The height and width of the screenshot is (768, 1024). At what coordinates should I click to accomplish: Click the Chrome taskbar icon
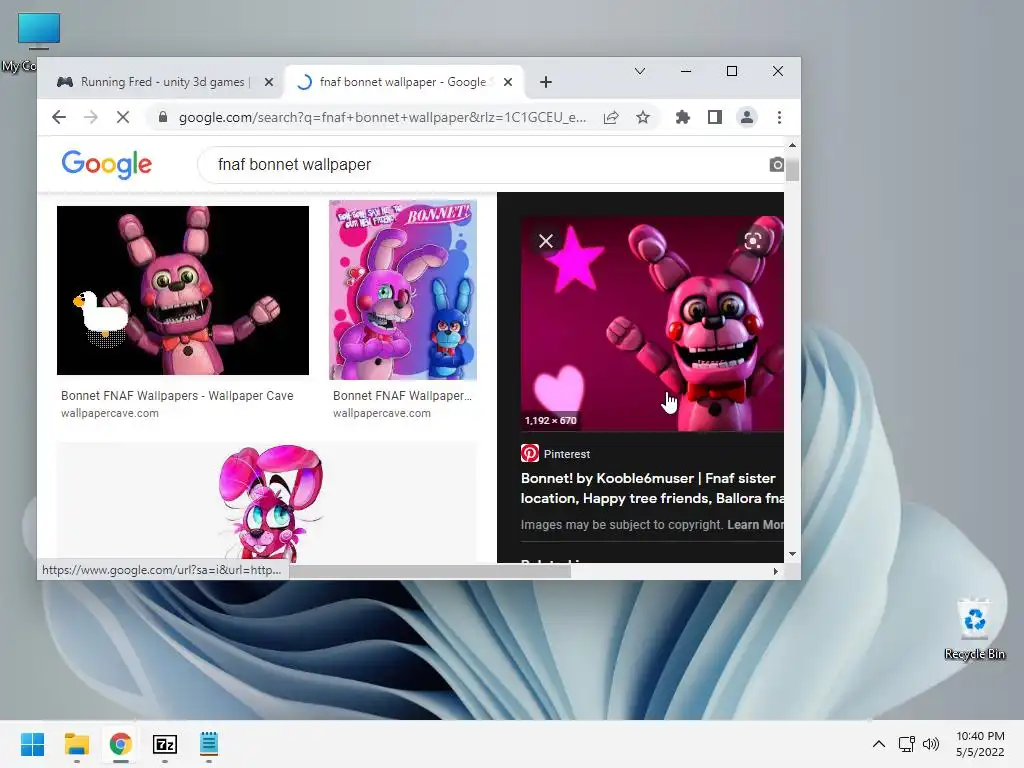tap(120, 744)
